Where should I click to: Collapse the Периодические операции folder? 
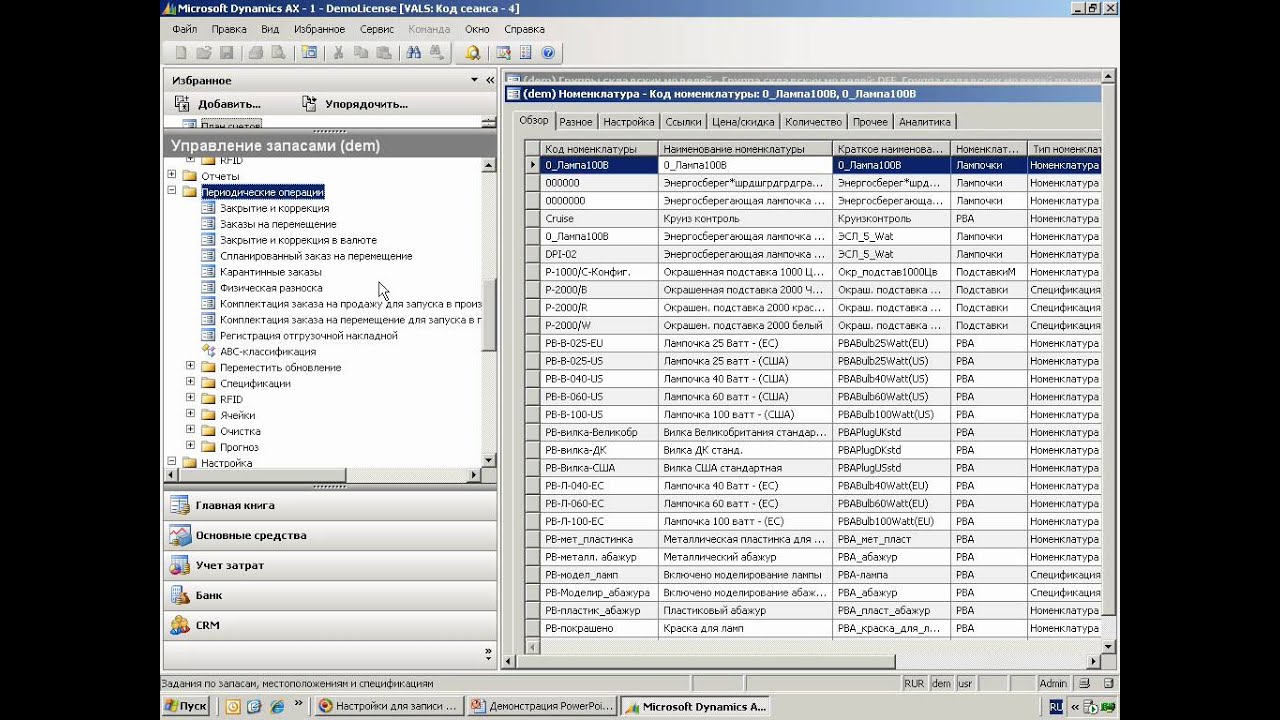click(172, 191)
